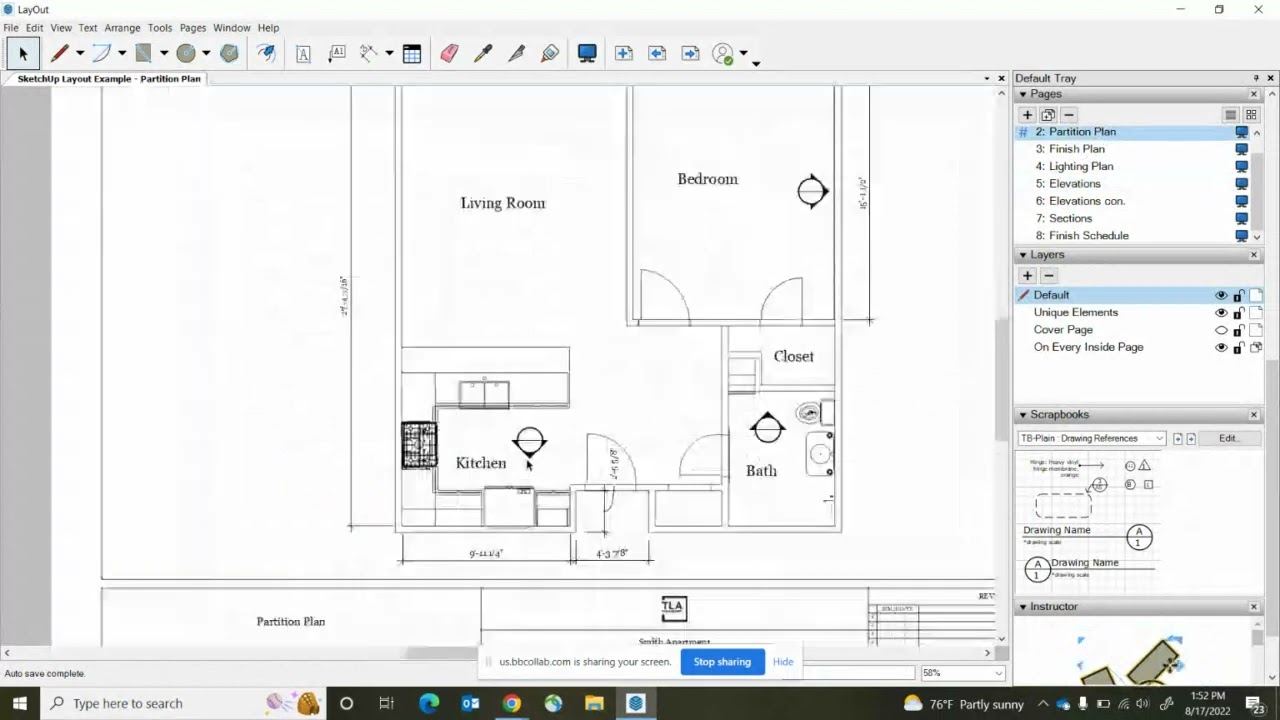1280x720 pixels.
Task: Insert a Table with table tool
Action: pyautogui.click(x=412, y=54)
